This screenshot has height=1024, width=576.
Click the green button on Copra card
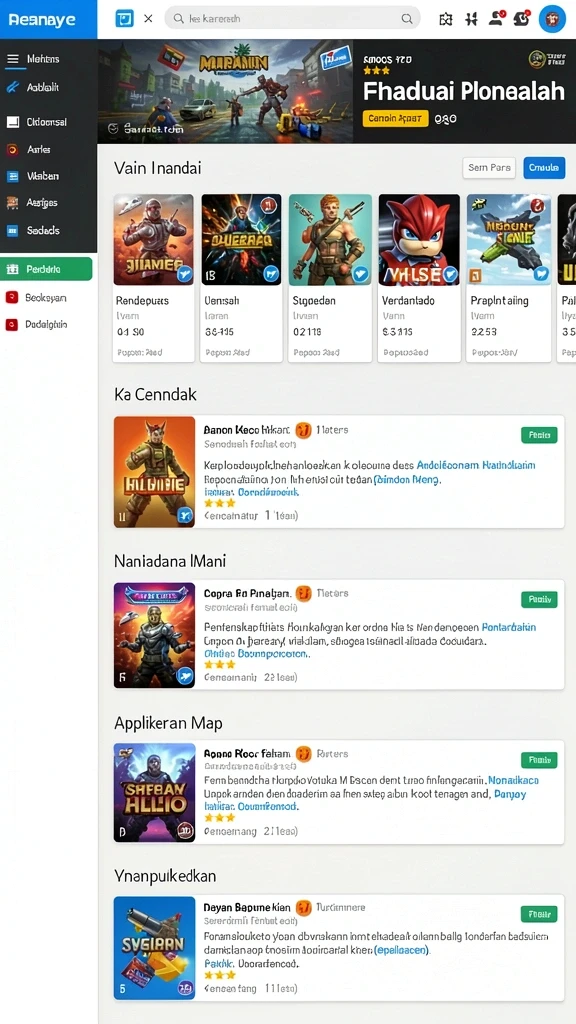(539, 599)
